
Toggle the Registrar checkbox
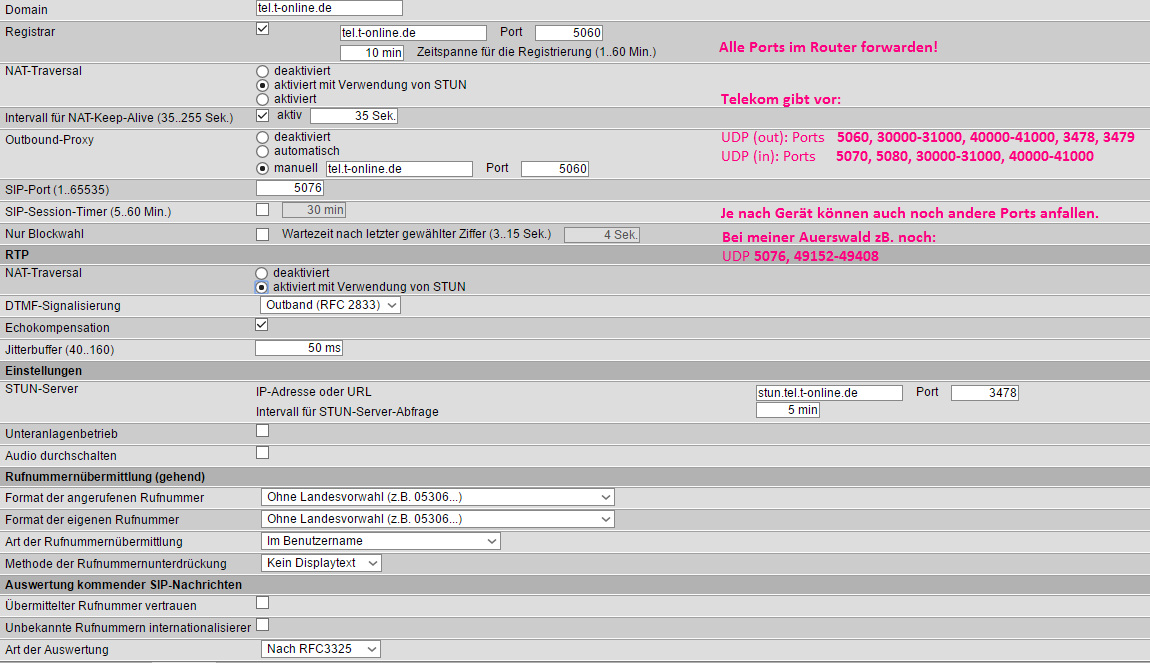pyautogui.click(x=263, y=29)
